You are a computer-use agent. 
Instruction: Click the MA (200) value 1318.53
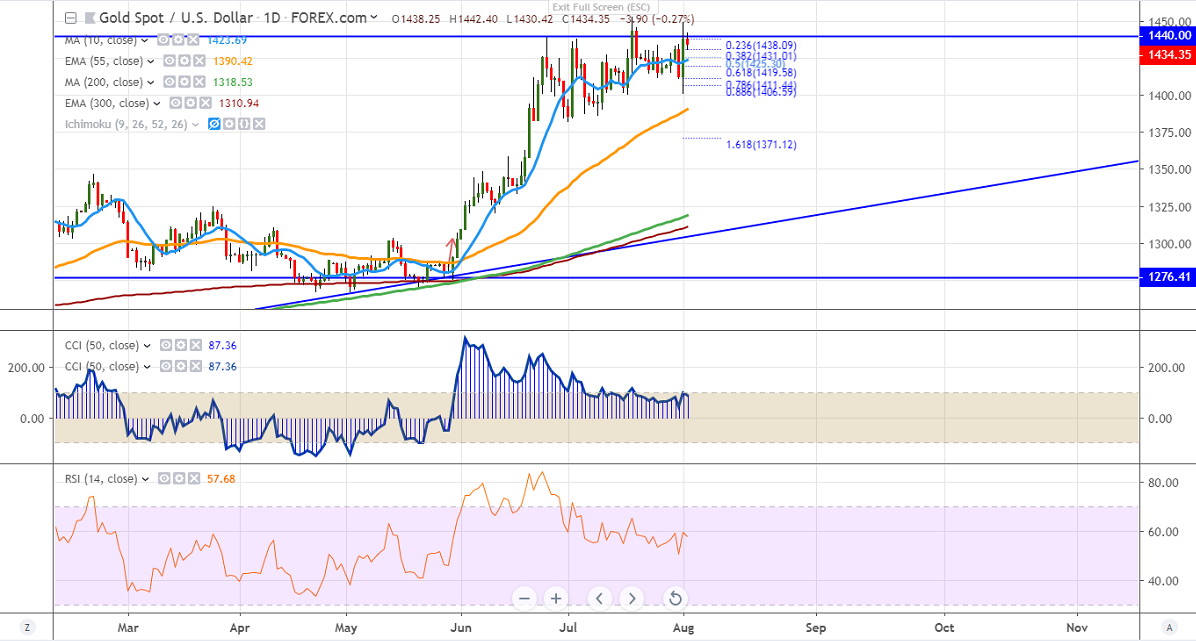click(x=235, y=82)
